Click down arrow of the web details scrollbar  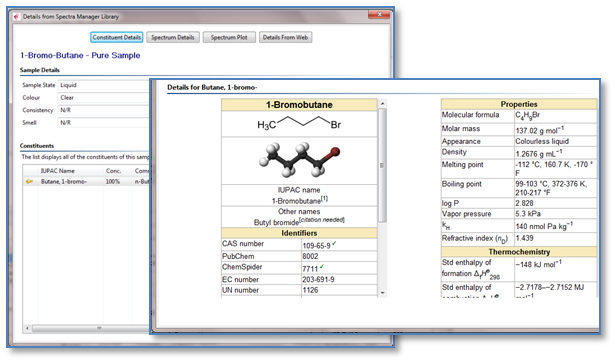tap(382, 293)
